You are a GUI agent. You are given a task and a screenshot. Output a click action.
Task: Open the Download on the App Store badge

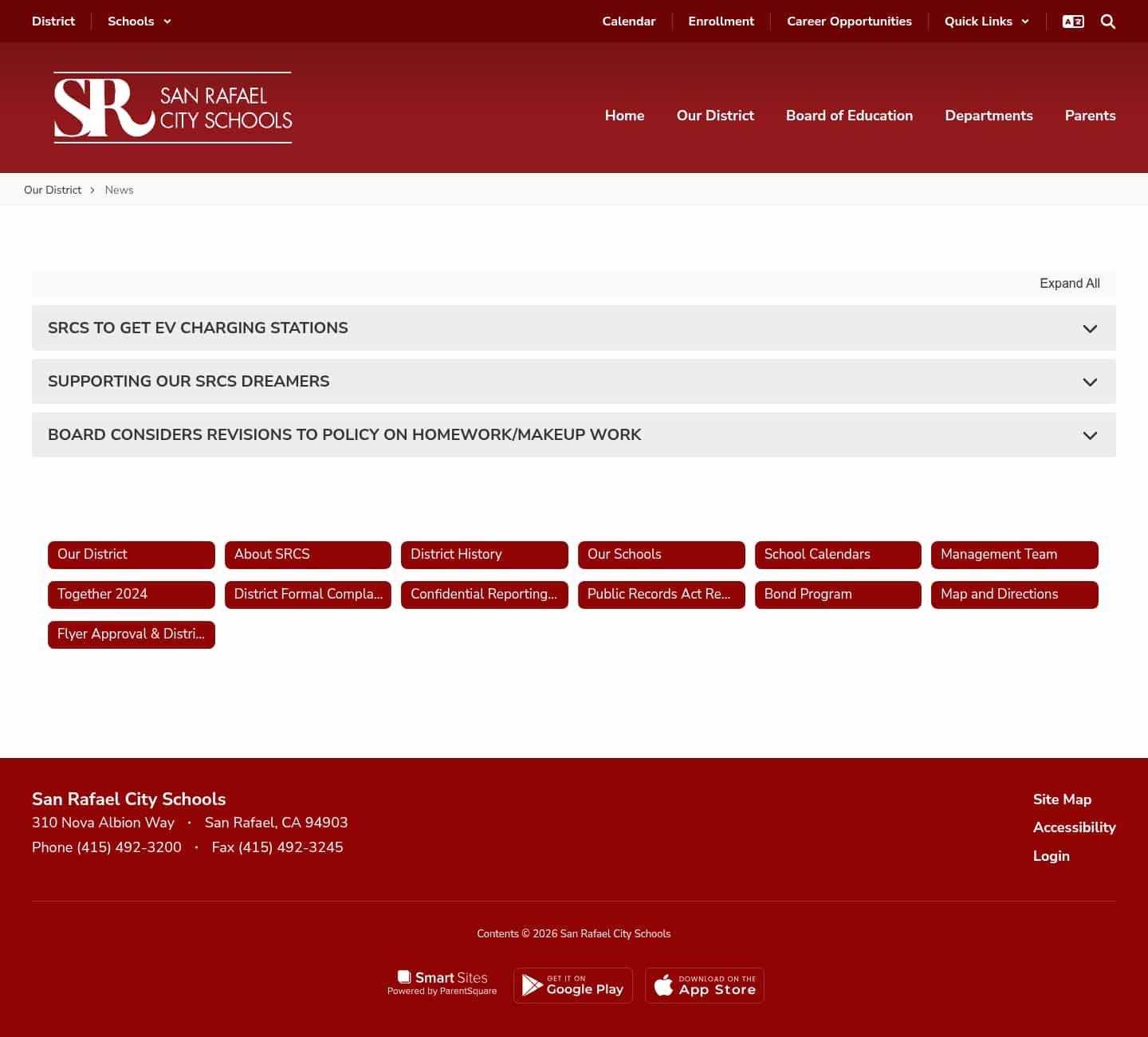coord(704,985)
